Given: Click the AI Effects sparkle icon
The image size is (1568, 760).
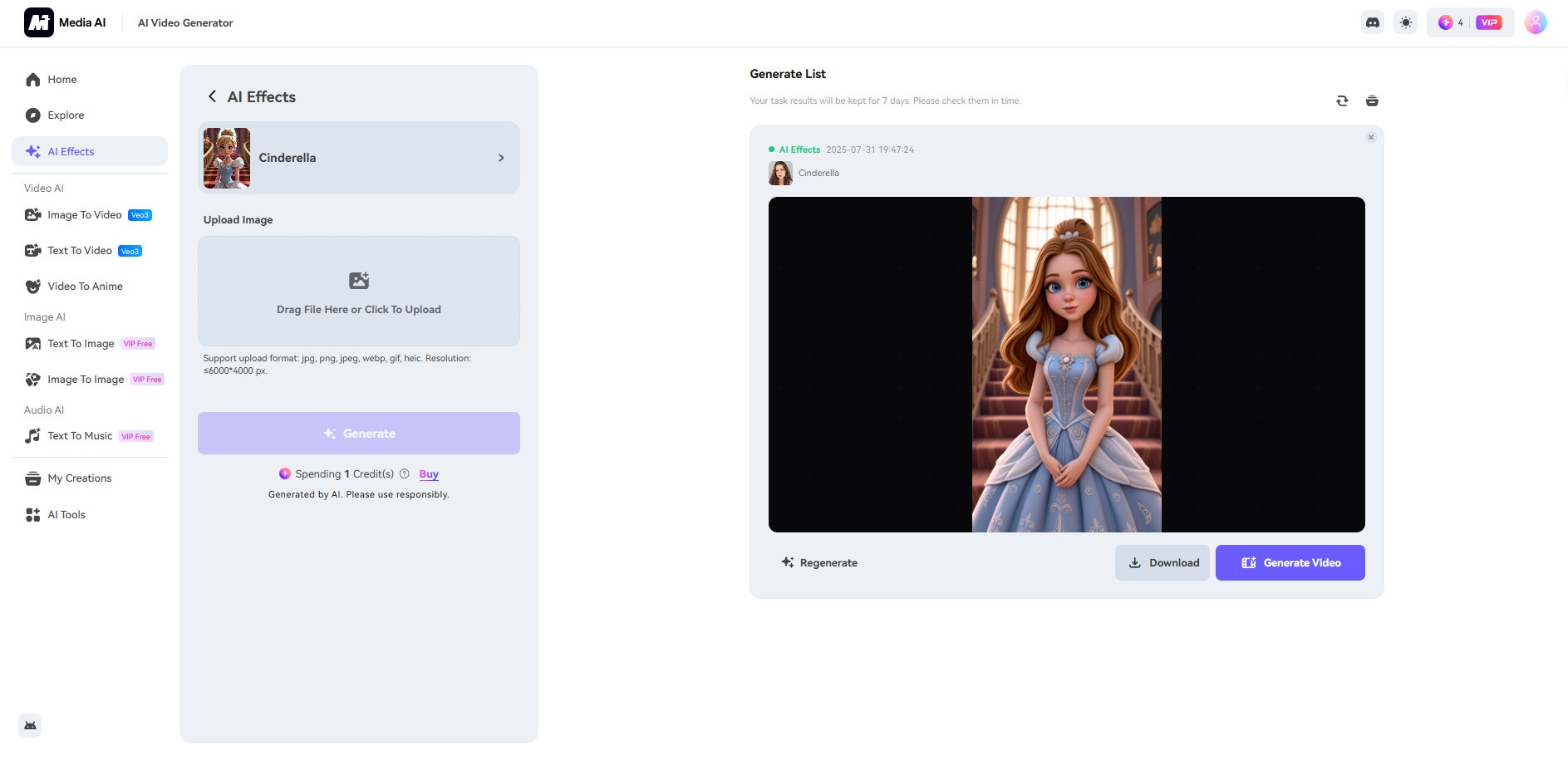Looking at the screenshot, I should [x=33, y=151].
